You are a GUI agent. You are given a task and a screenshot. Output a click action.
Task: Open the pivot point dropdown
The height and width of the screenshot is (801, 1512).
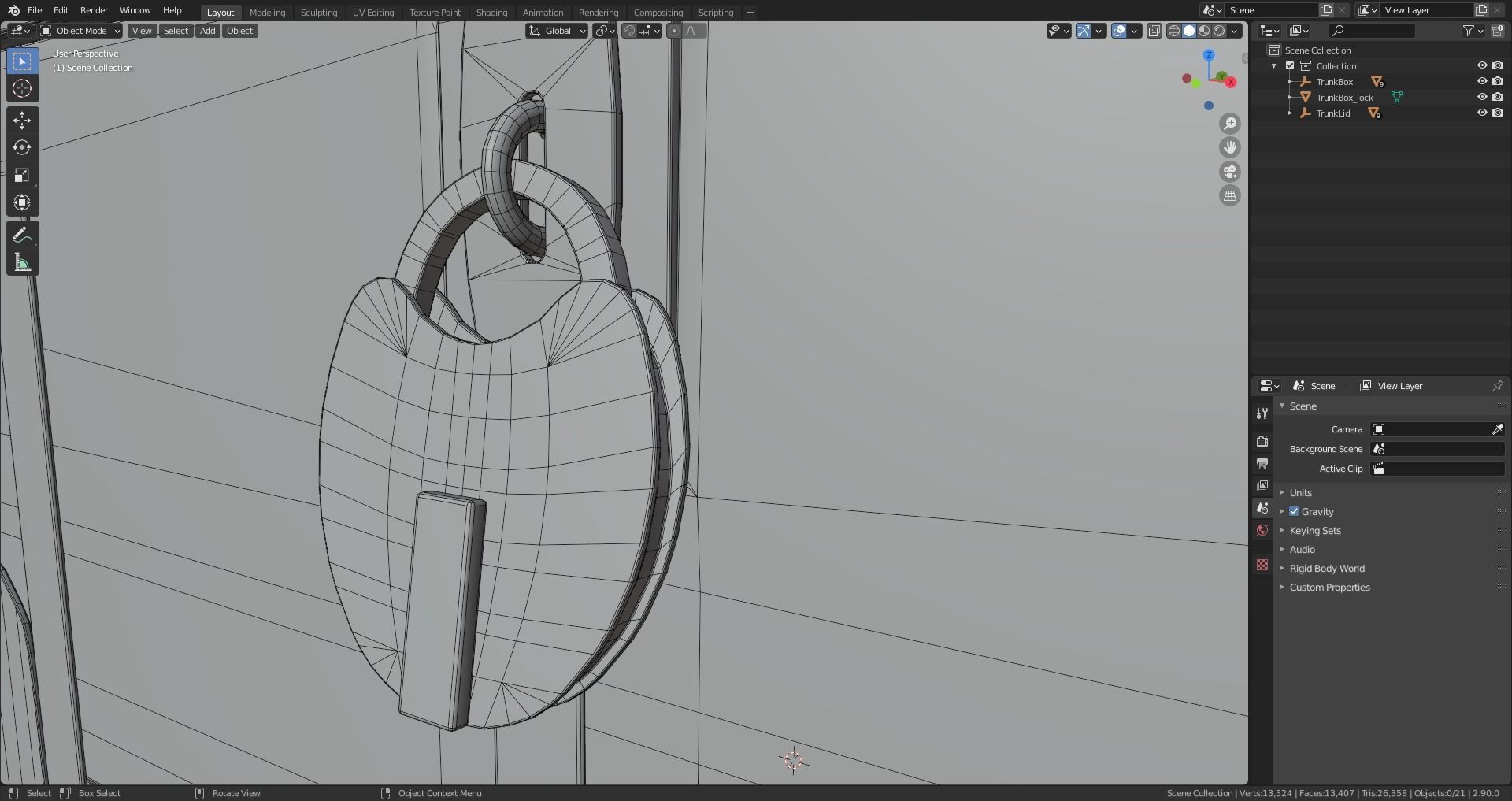(604, 31)
